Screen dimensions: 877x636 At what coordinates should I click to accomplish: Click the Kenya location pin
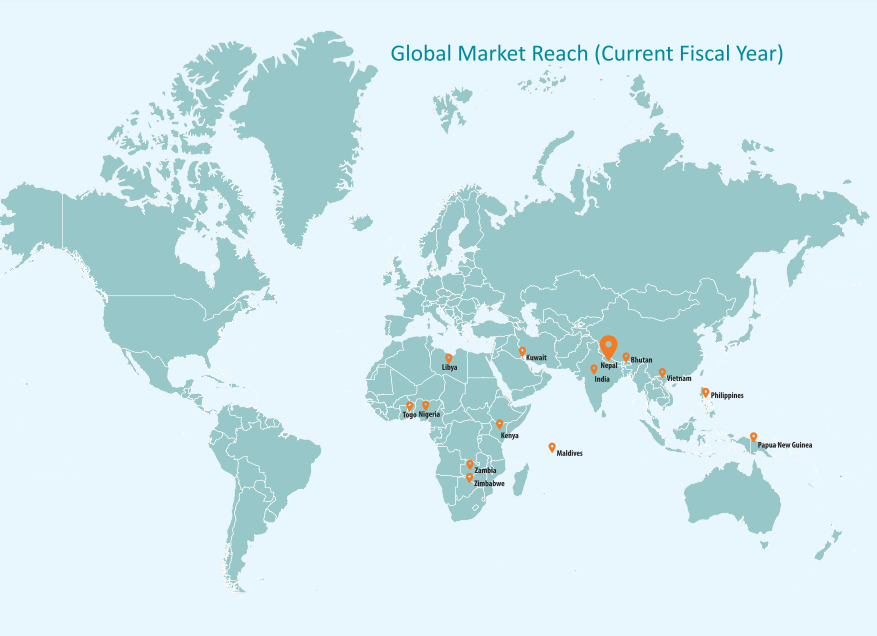[500, 424]
